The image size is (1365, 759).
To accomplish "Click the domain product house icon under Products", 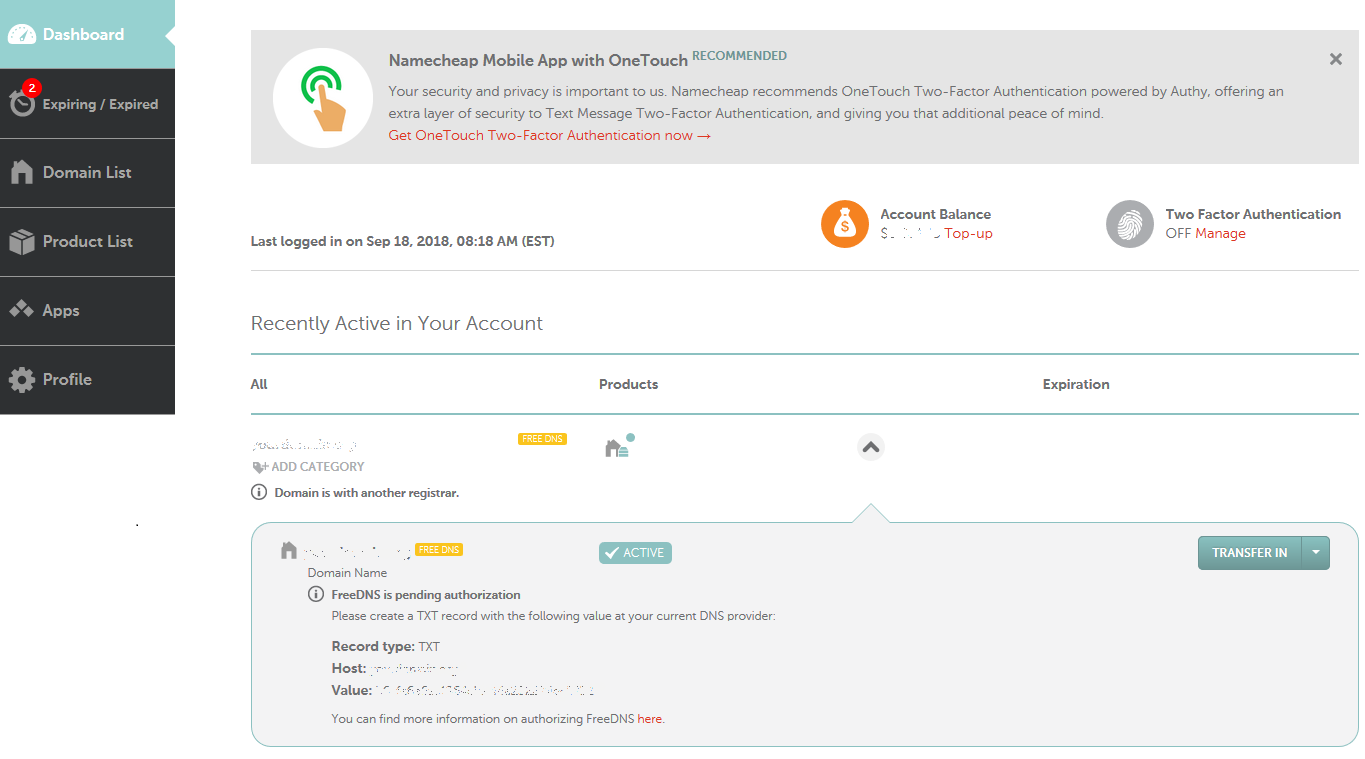I will pyautogui.click(x=619, y=446).
